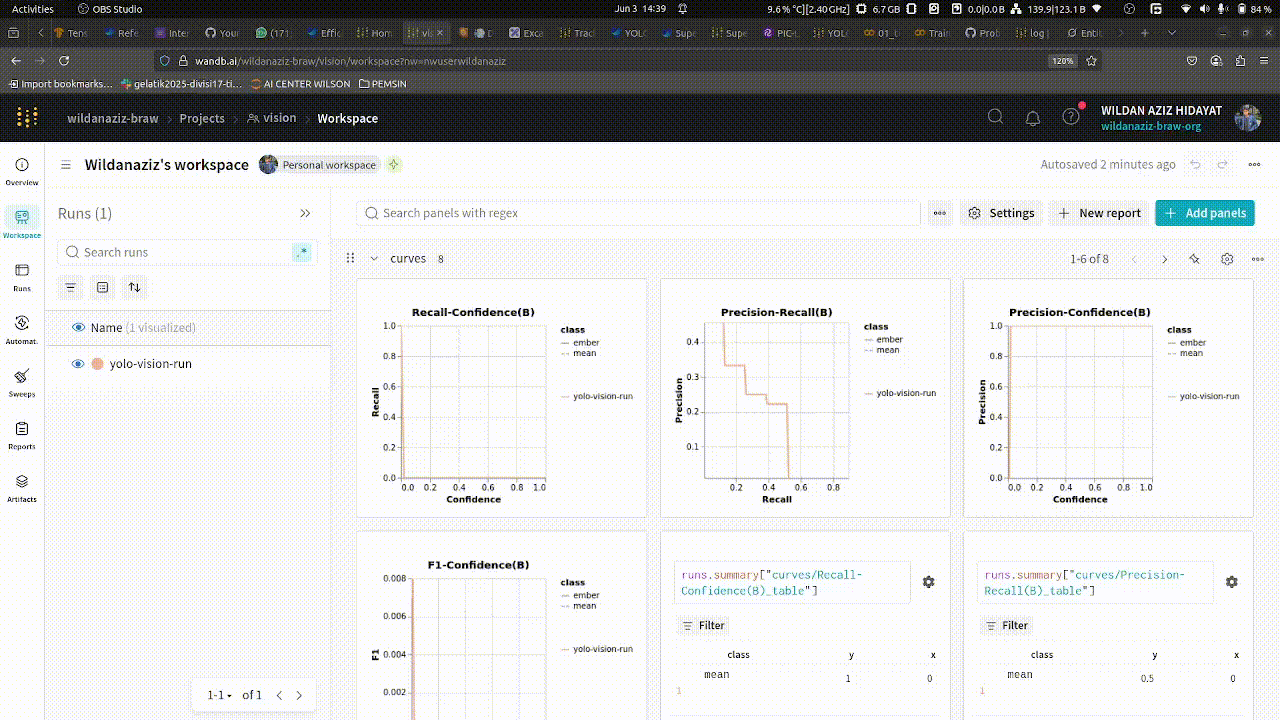Create a New report
Screen dimensions: 1280x720
(1099, 213)
